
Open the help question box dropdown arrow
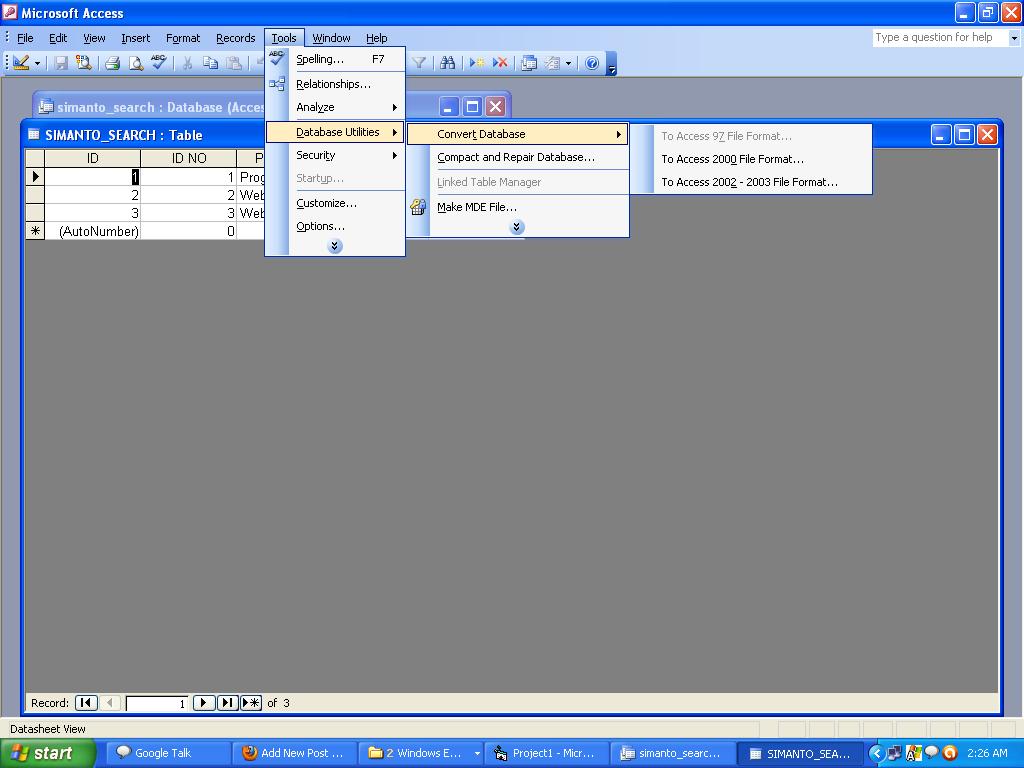(x=1014, y=38)
